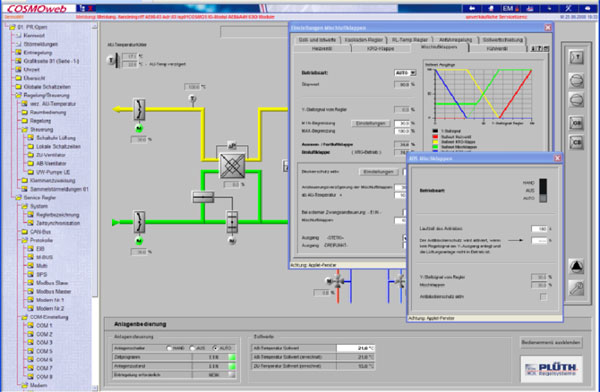Click the Bedienelement ausblenden button

(551, 342)
